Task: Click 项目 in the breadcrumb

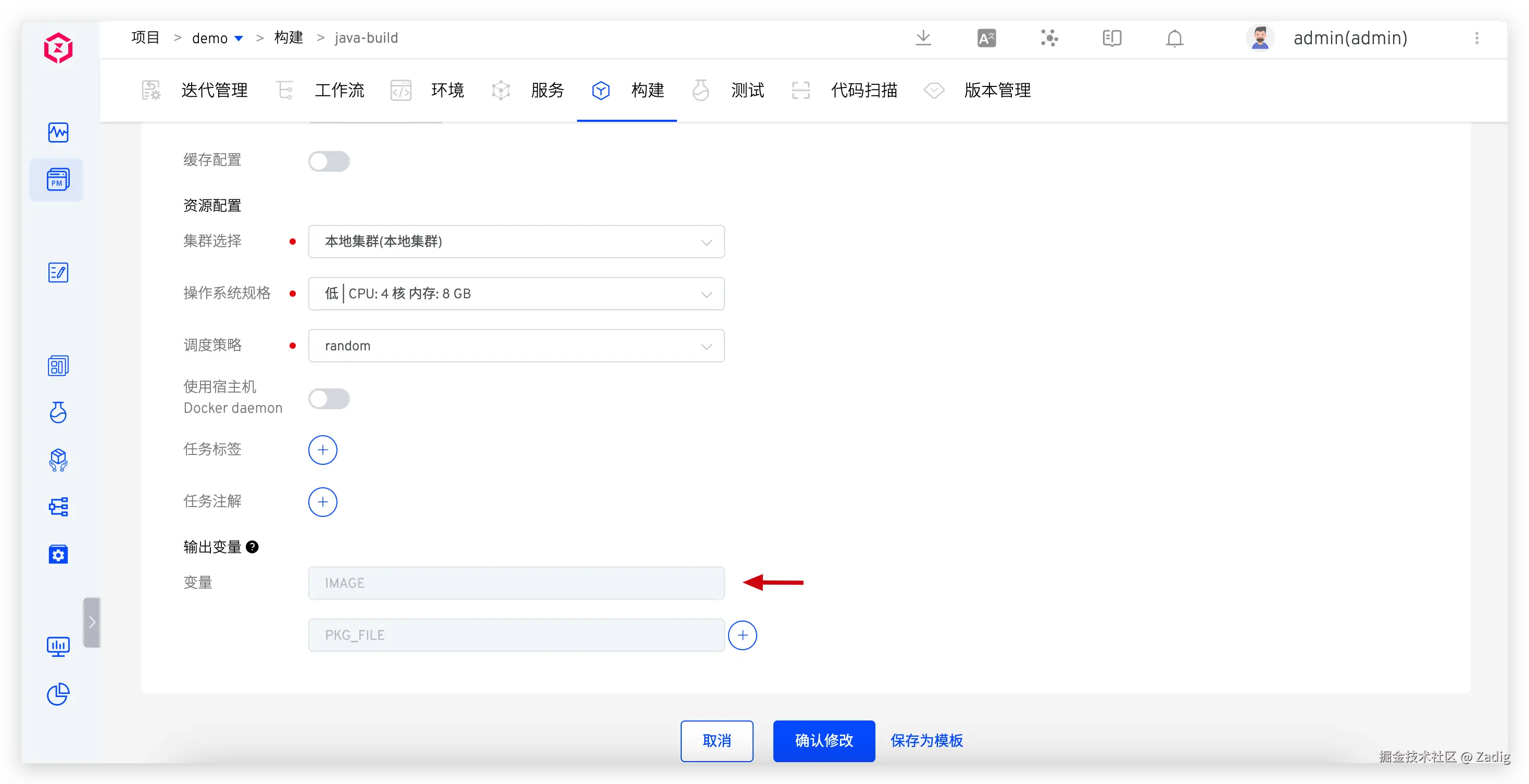Action: coord(145,38)
